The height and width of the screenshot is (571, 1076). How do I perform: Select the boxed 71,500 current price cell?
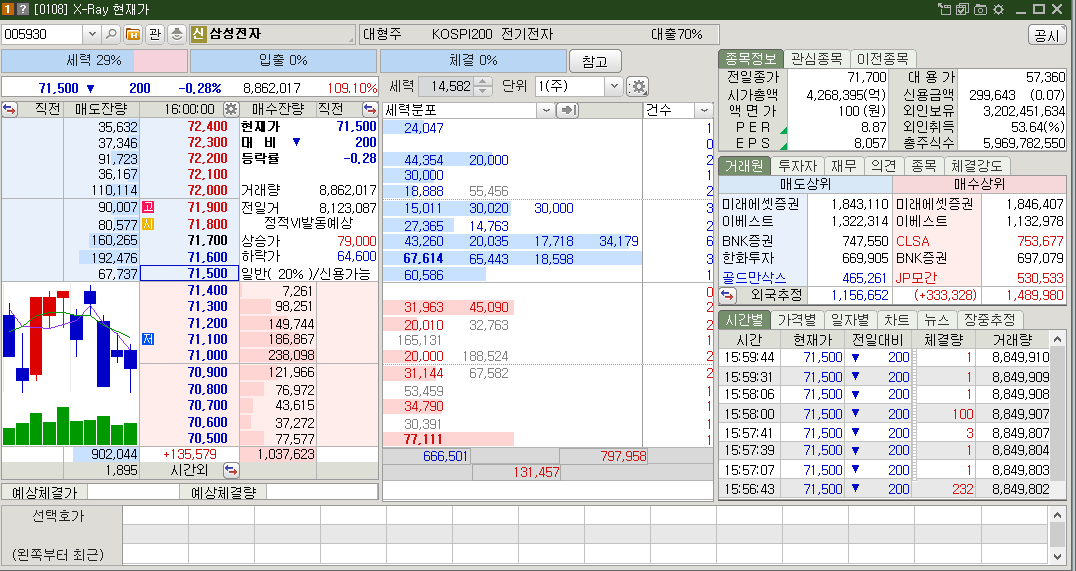[189, 274]
